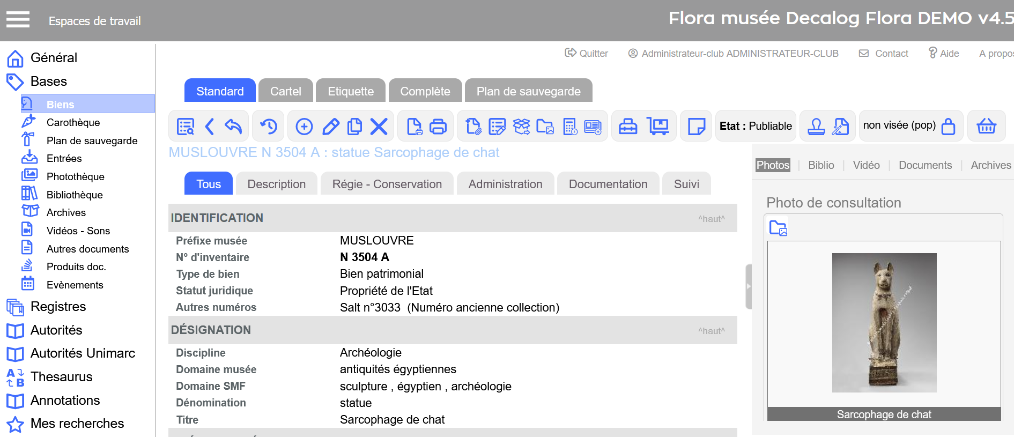Create a new record with the plus icon
1014x437 pixels.
[x=304, y=126]
